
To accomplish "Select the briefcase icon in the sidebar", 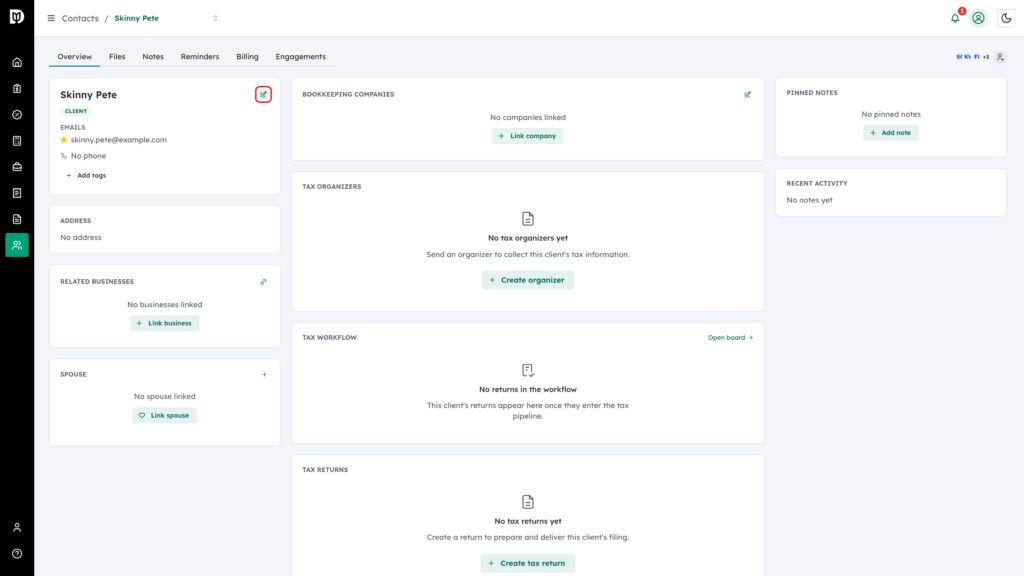I will pyautogui.click(x=17, y=167).
